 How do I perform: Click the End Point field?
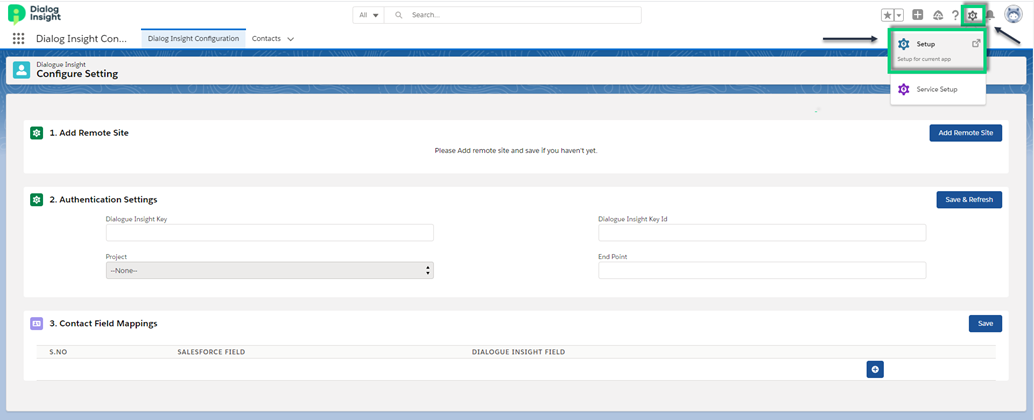(x=762, y=270)
